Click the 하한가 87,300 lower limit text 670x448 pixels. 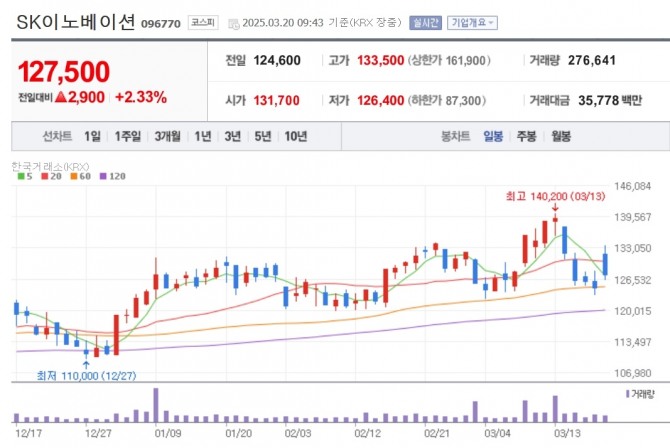pos(447,100)
